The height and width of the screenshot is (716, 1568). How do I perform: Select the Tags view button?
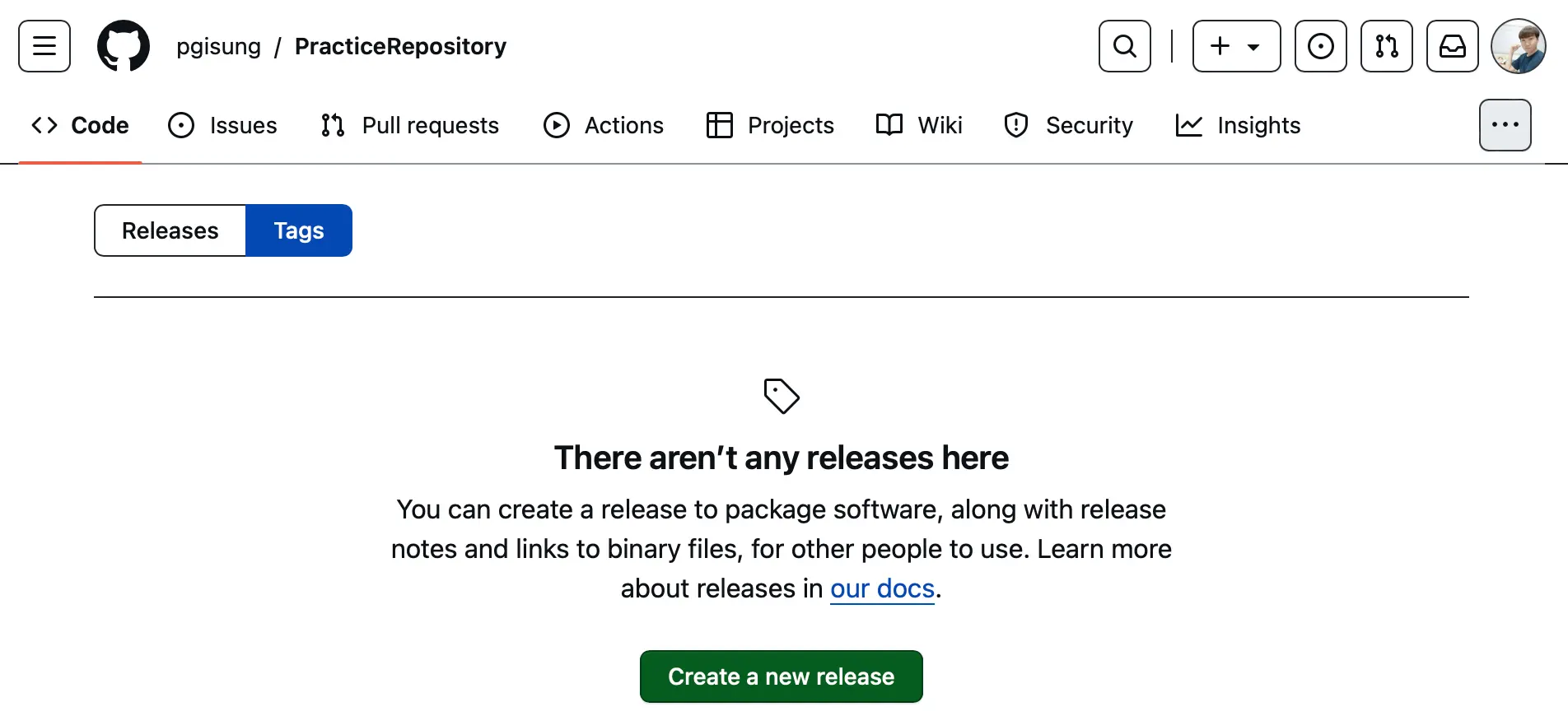pyautogui.click(x=299, y=230)
